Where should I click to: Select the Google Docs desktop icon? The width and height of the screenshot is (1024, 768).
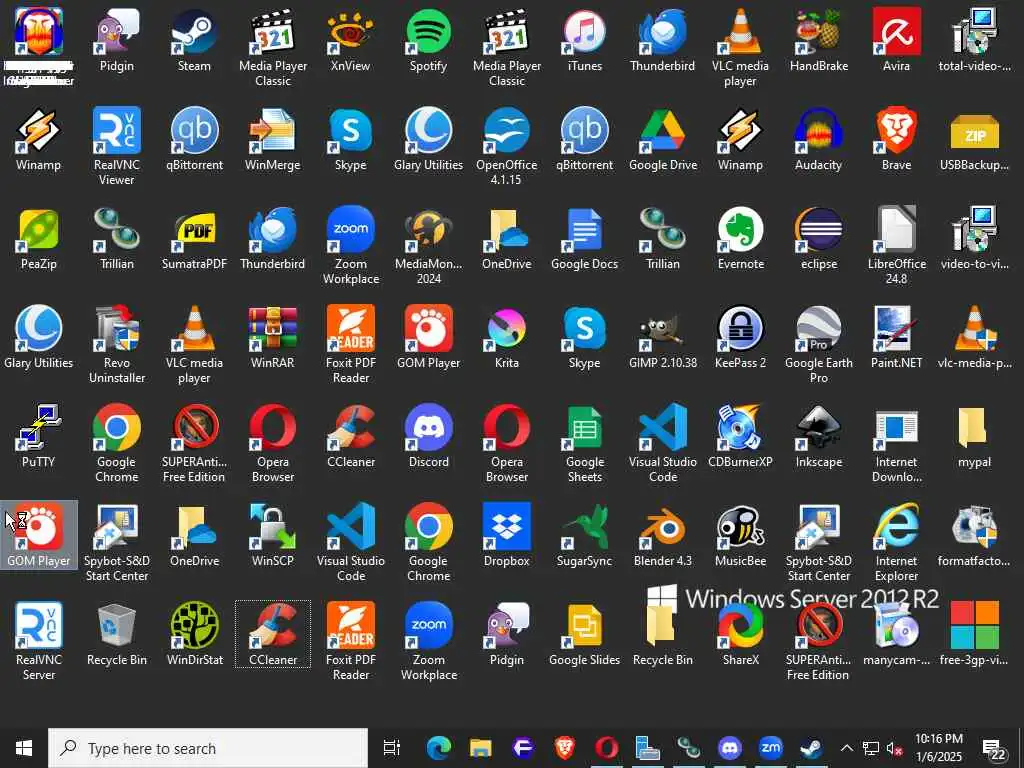click(584, 239)
